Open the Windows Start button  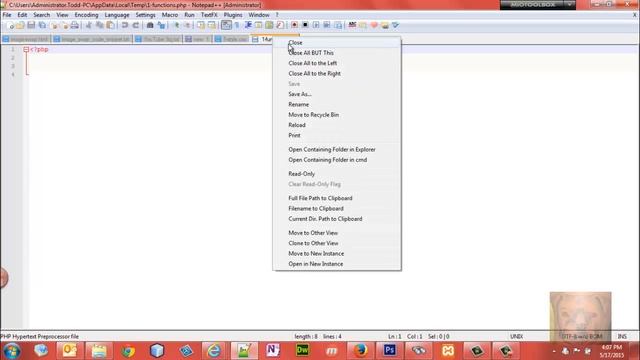[x=11, y=351]
